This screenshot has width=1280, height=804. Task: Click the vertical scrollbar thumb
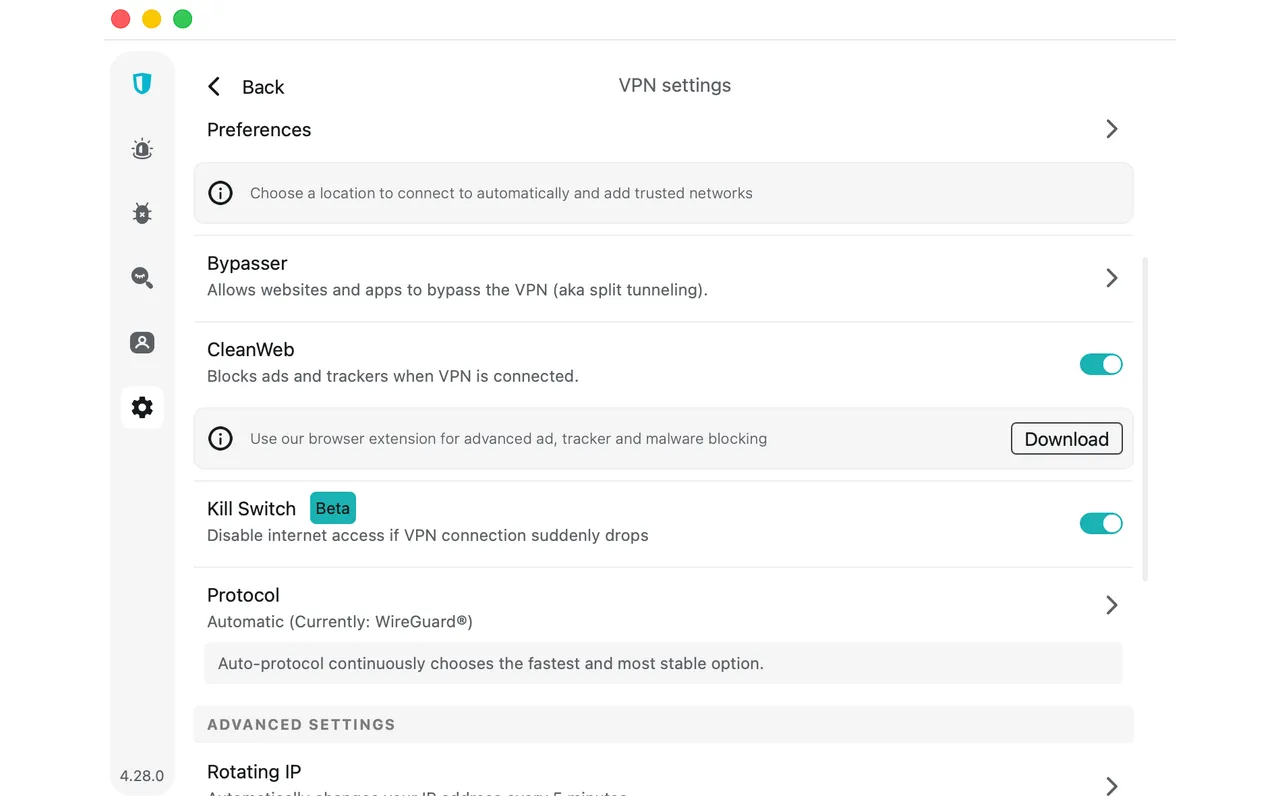pyautogui.click(x=1145, y=419)
